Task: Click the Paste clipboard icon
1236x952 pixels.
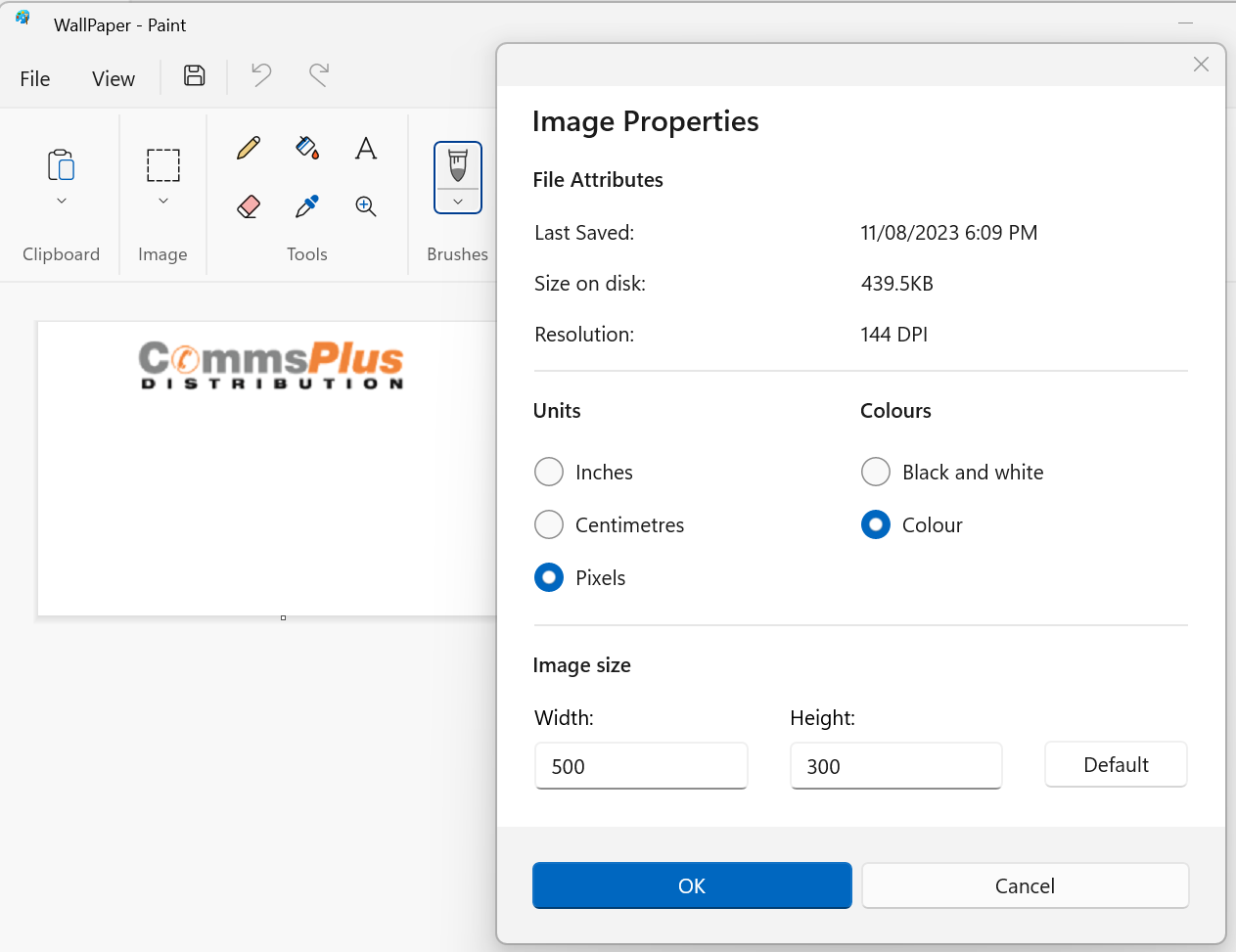Action: (62, 165)
